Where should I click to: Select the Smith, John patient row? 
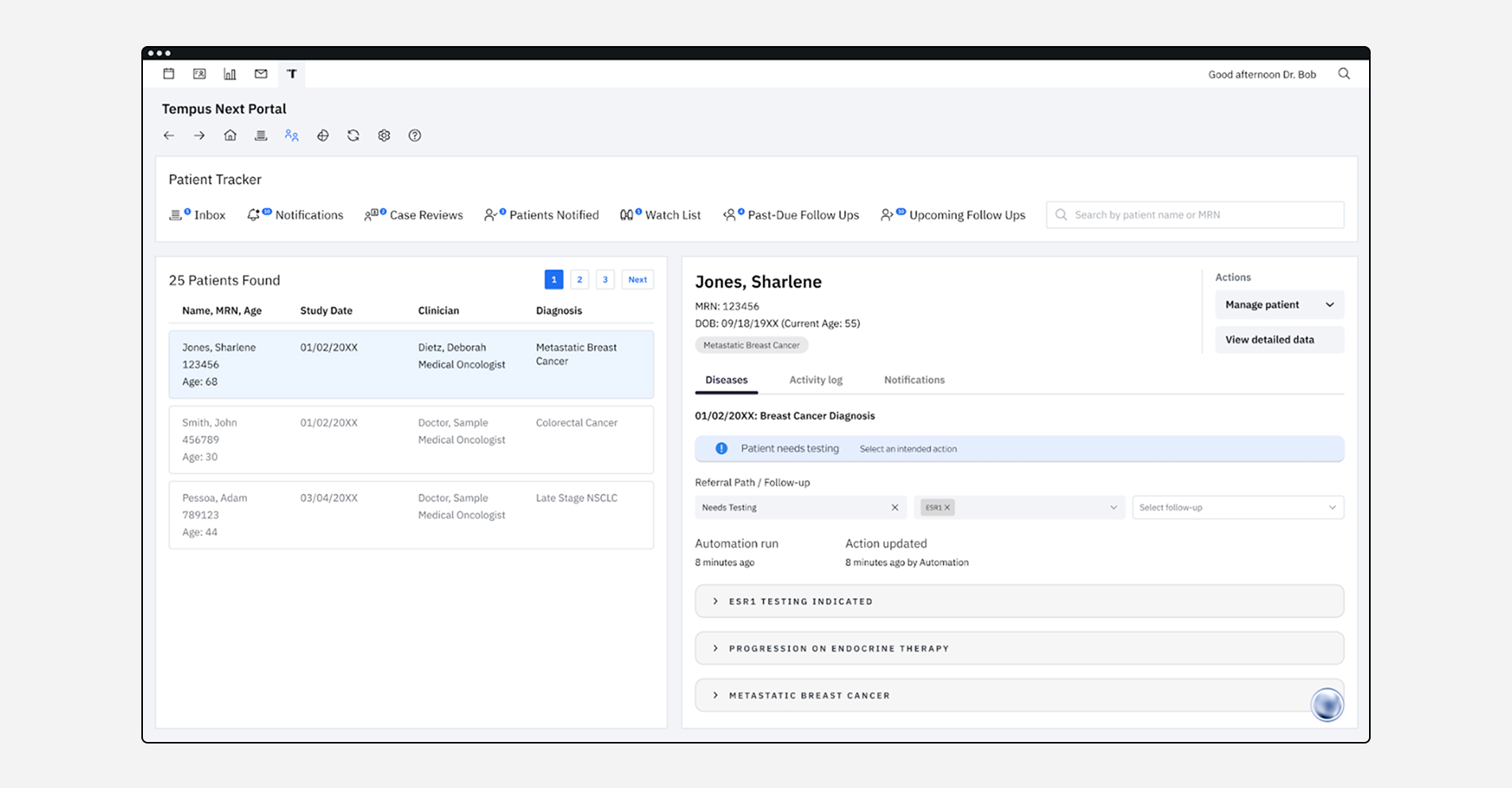[x=411, y=440]
